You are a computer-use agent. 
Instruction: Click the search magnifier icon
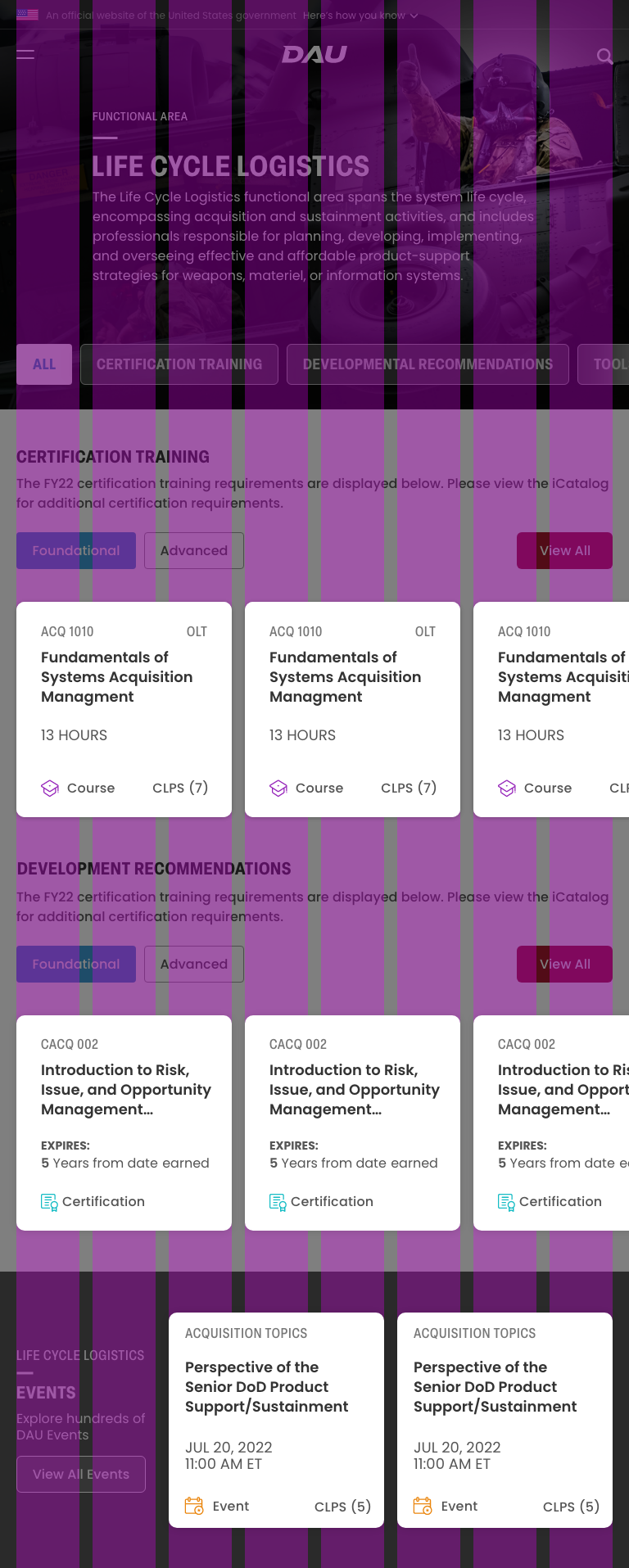tap(604, 56)
